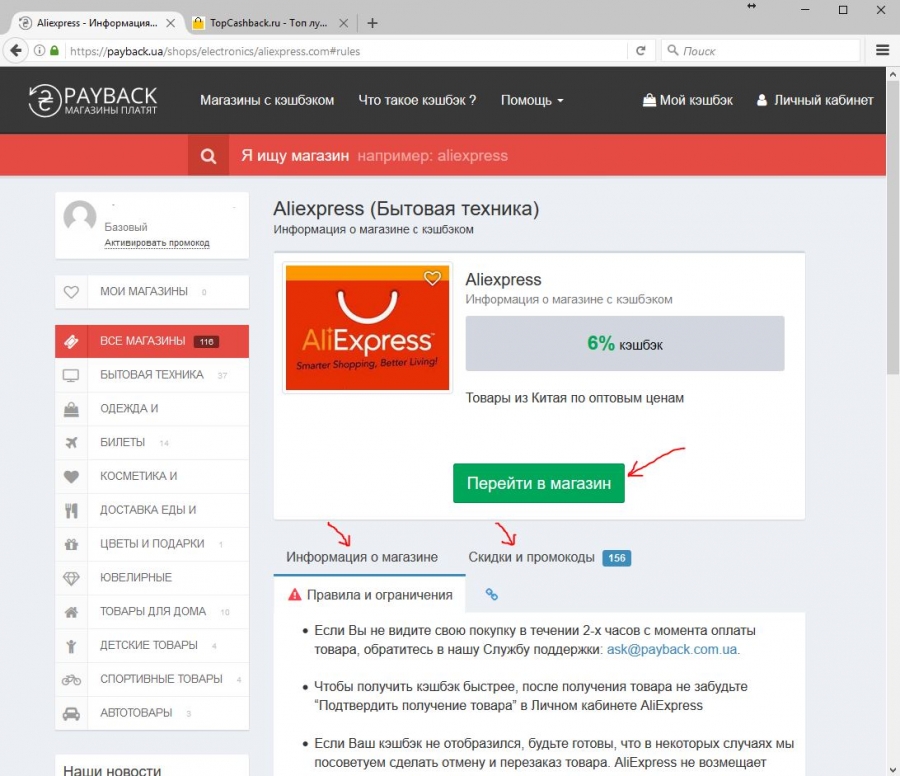The height and width of the screenshot is (776, 900).
Task: Click the house icon beside Товары для дома
Action: click(x=71, y=612)
